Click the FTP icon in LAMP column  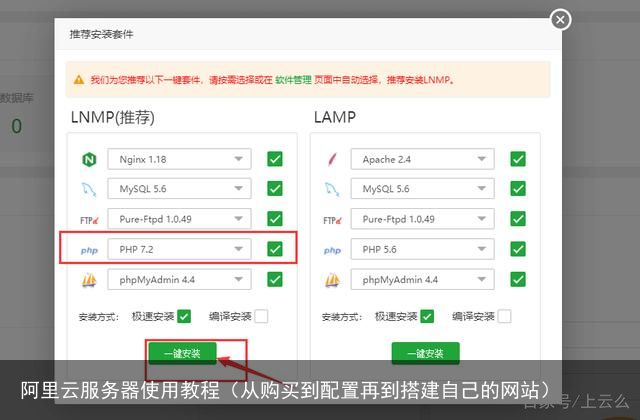tap(332, 220)
